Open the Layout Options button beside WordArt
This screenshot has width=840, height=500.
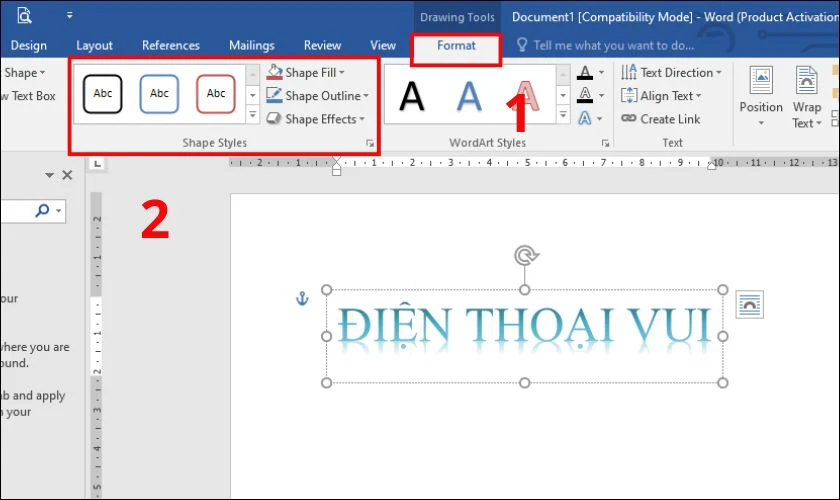point(749,304)
